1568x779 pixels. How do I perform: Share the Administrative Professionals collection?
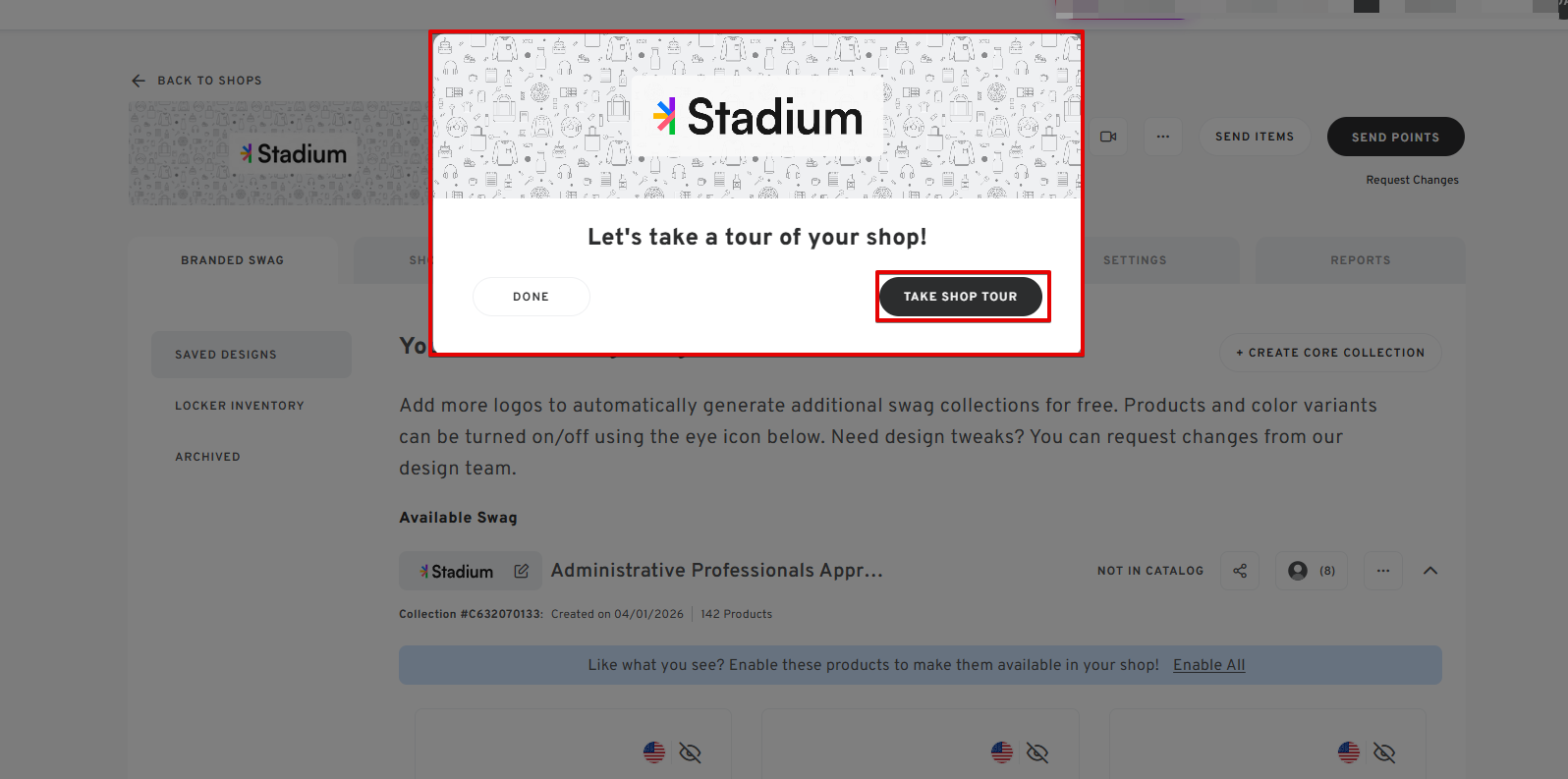[x=1240, y=571]
